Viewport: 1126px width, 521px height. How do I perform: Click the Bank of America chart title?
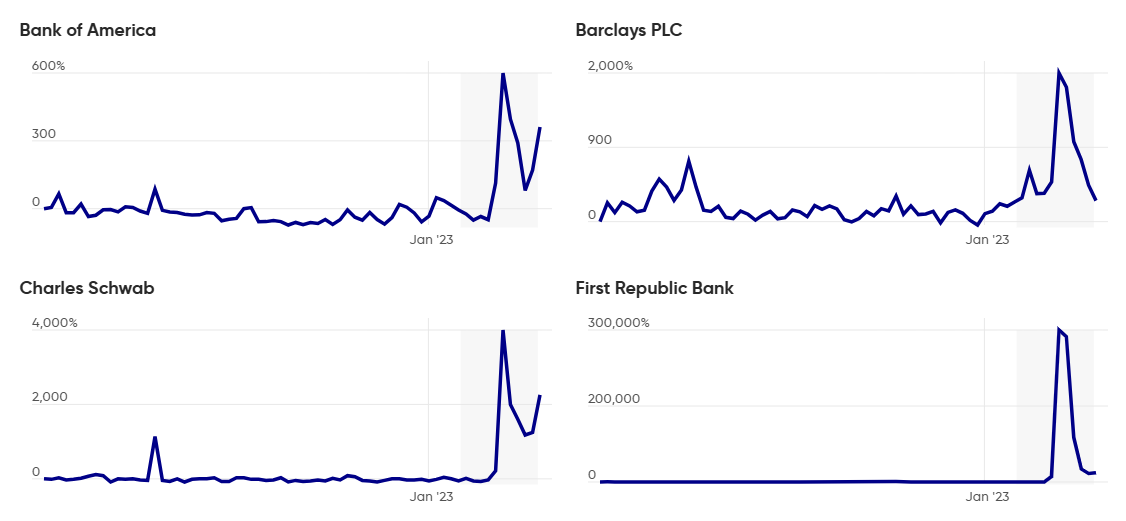tap(88, 30)
